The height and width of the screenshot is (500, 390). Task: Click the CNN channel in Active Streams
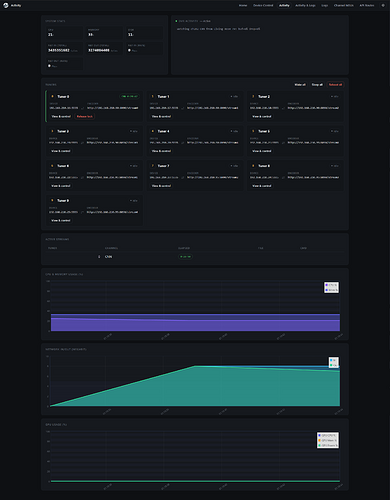(x=108, y=257)
